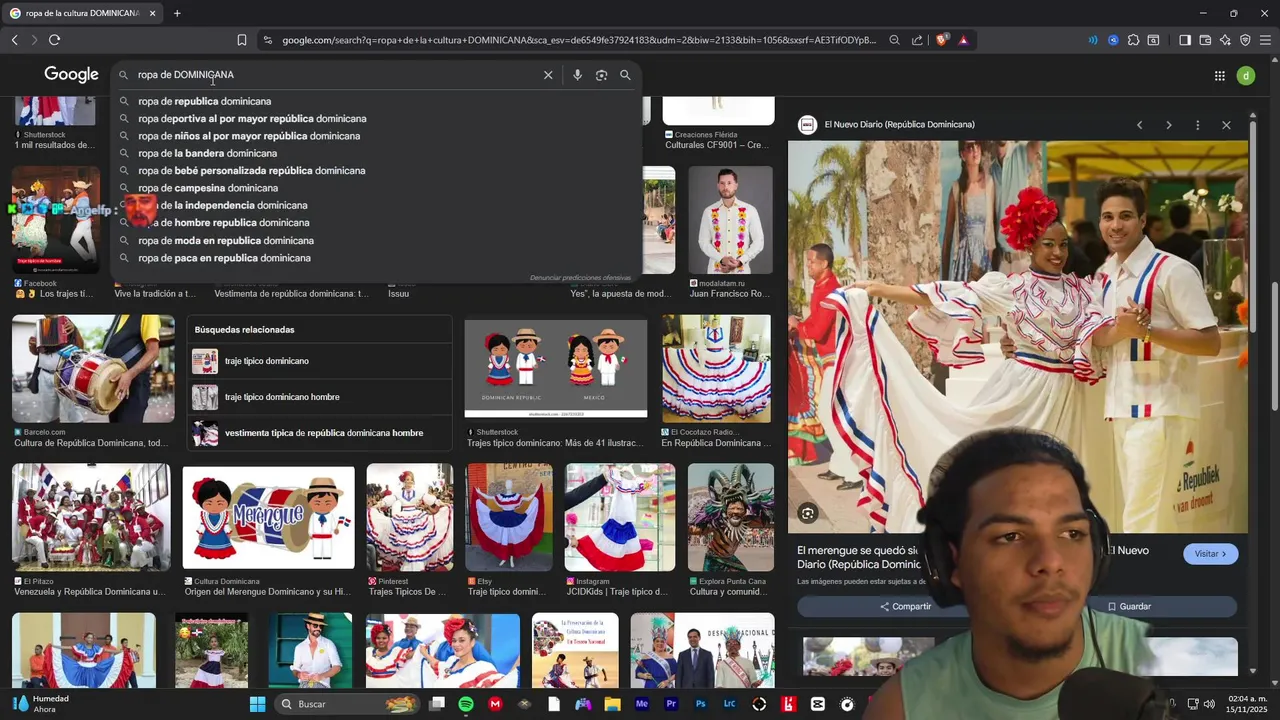Start voice search with microphone icon
Viewport: 1280px width, 720px height.
[577, 75]
